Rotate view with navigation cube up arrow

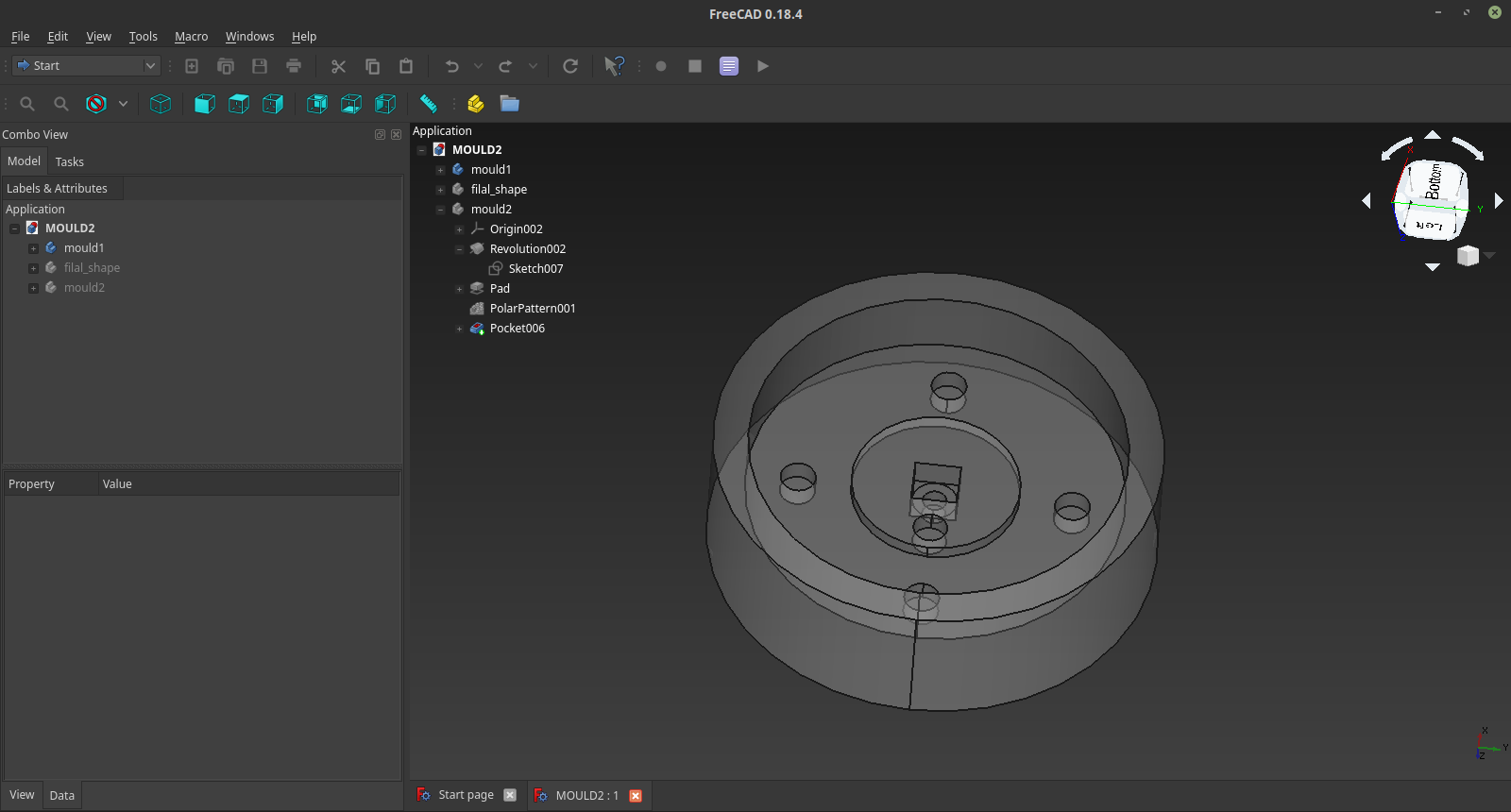pos(1433,135)
